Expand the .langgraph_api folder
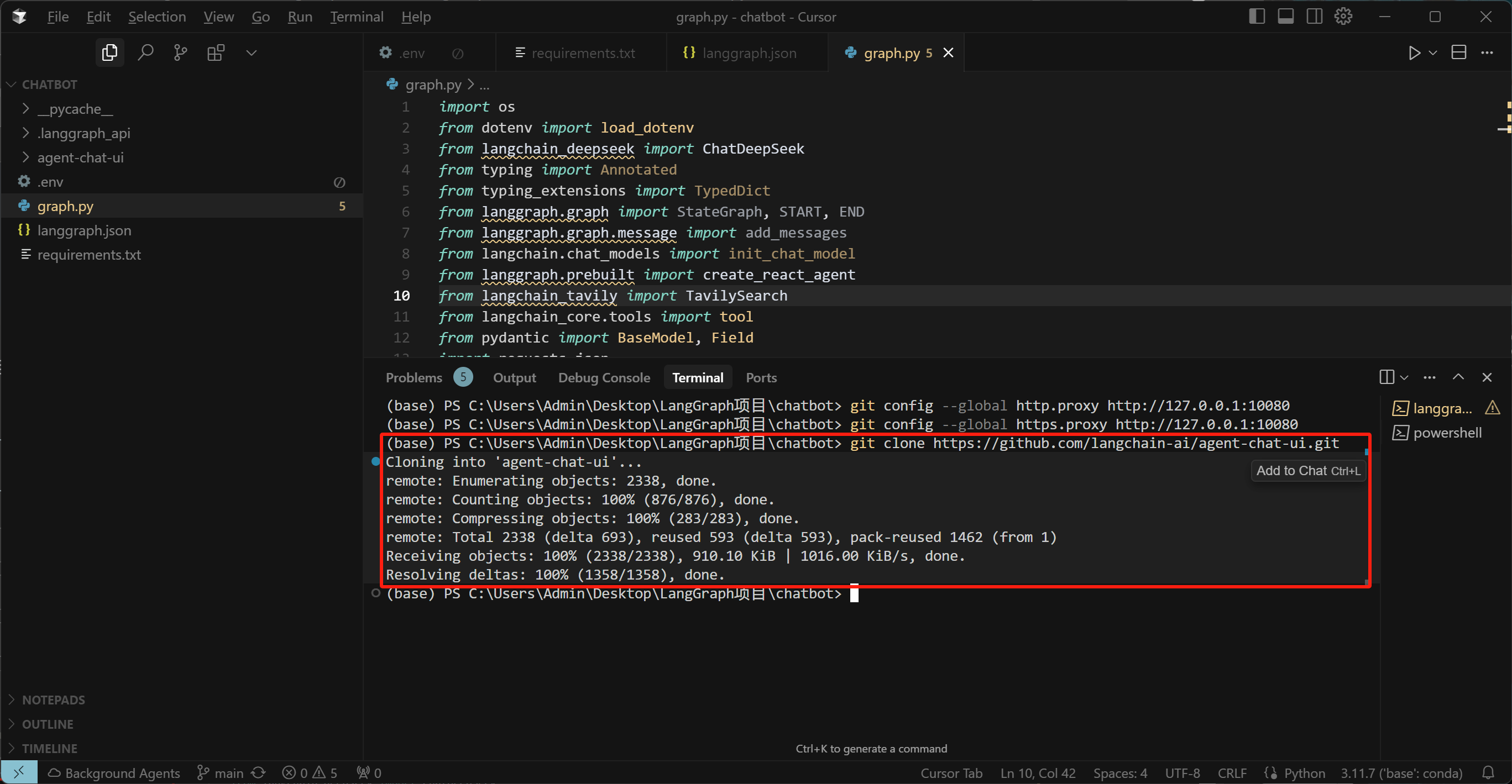Viewport: 1512px width, 784px height. point(182,133)
